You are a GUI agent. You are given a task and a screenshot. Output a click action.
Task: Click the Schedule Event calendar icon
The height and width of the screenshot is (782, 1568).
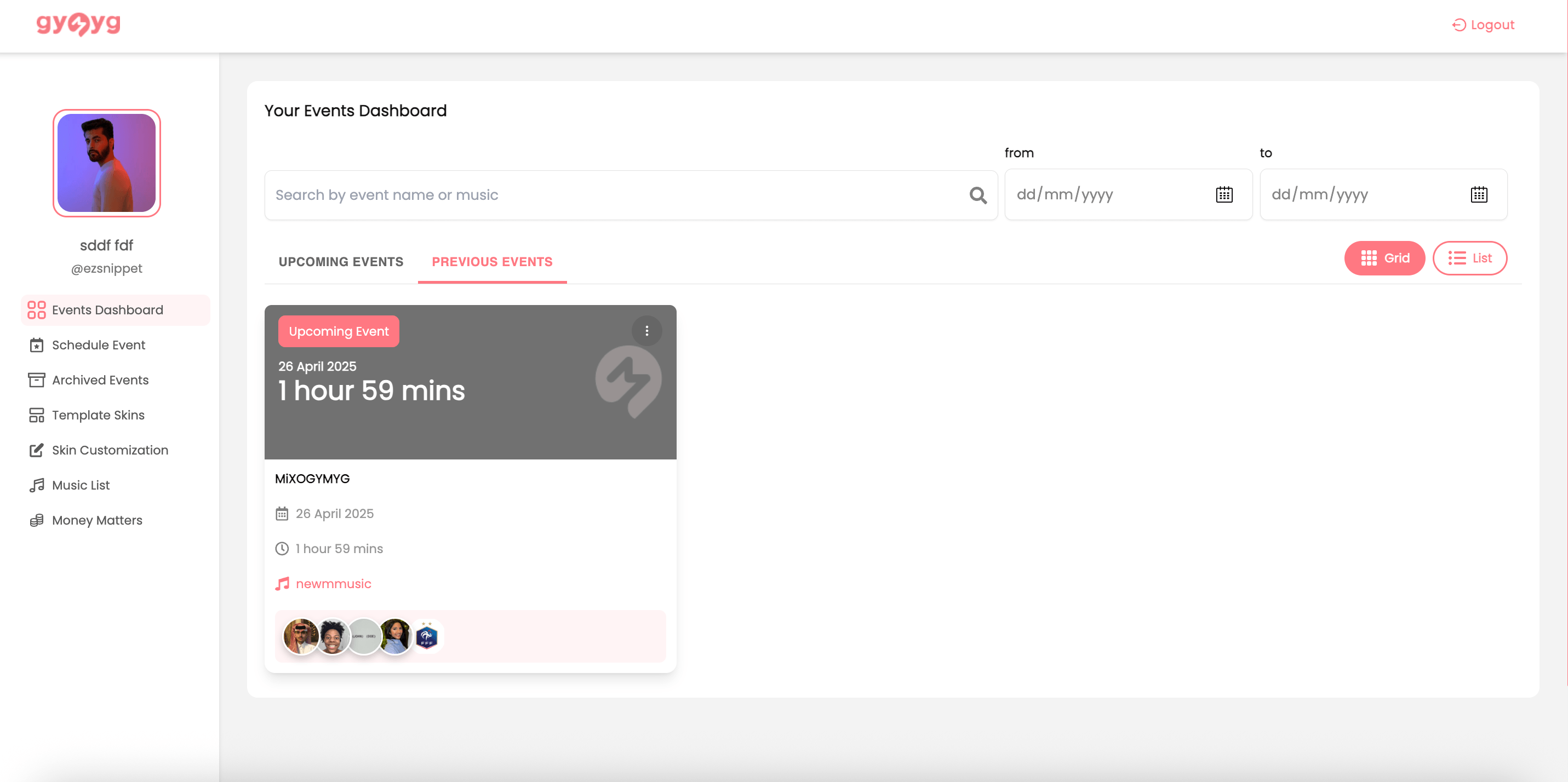(37, 344)
